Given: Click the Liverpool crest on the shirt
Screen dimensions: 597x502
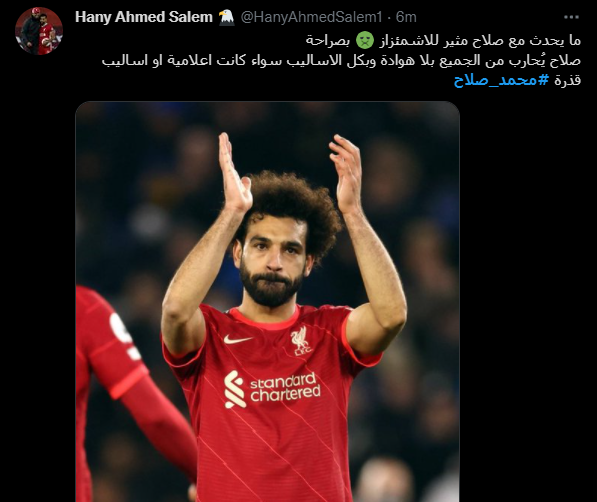Looking at the screenshot, I should [301, 341].
